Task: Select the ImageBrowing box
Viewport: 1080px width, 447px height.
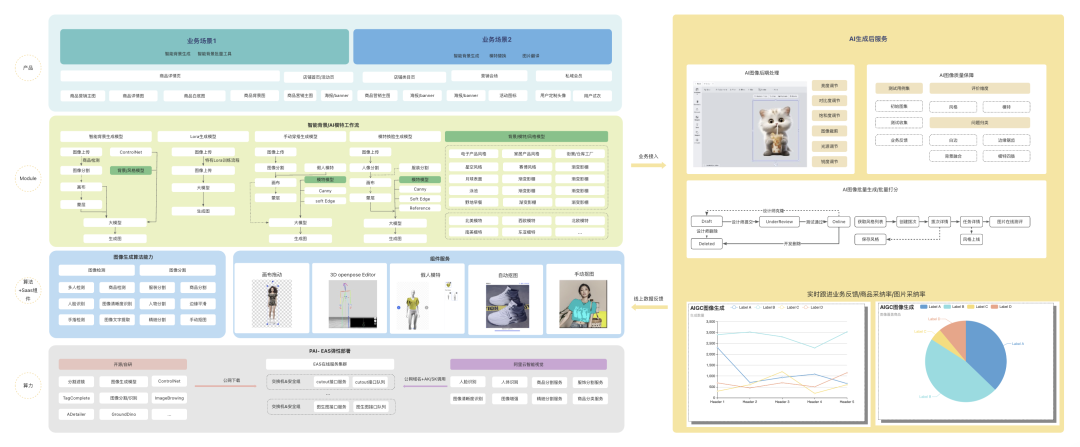Action: coord(169,398)
